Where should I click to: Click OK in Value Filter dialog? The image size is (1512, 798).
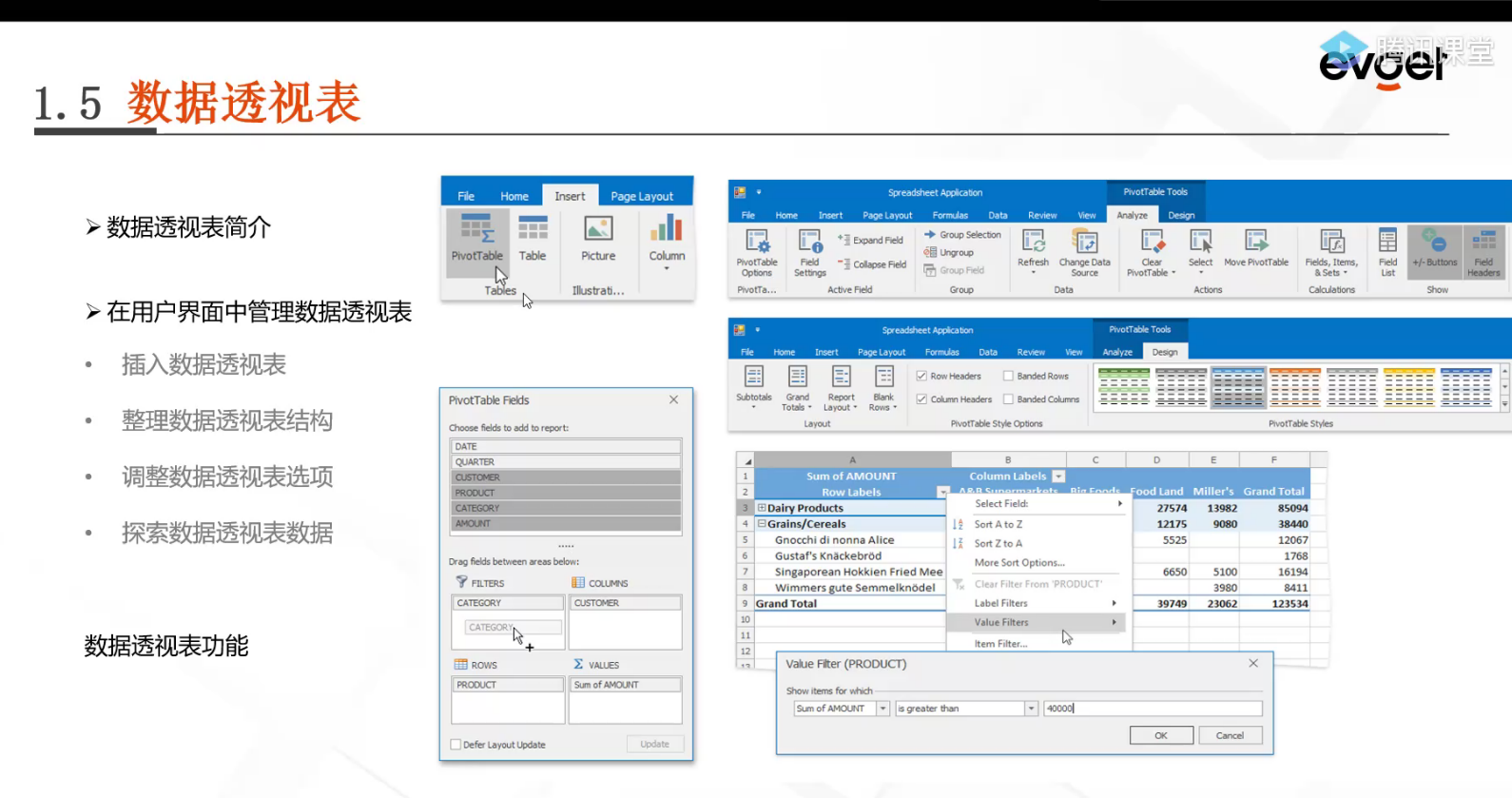[1161, 735]
